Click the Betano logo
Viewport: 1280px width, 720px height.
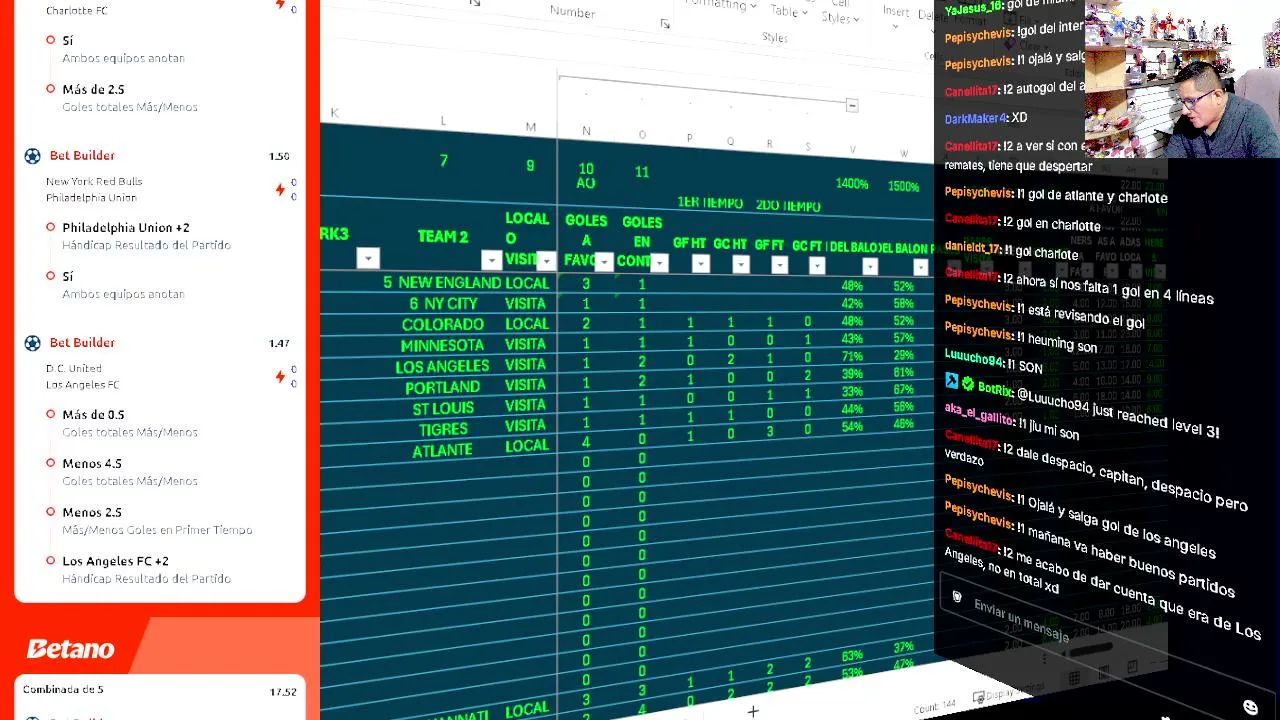click(70, 649)
